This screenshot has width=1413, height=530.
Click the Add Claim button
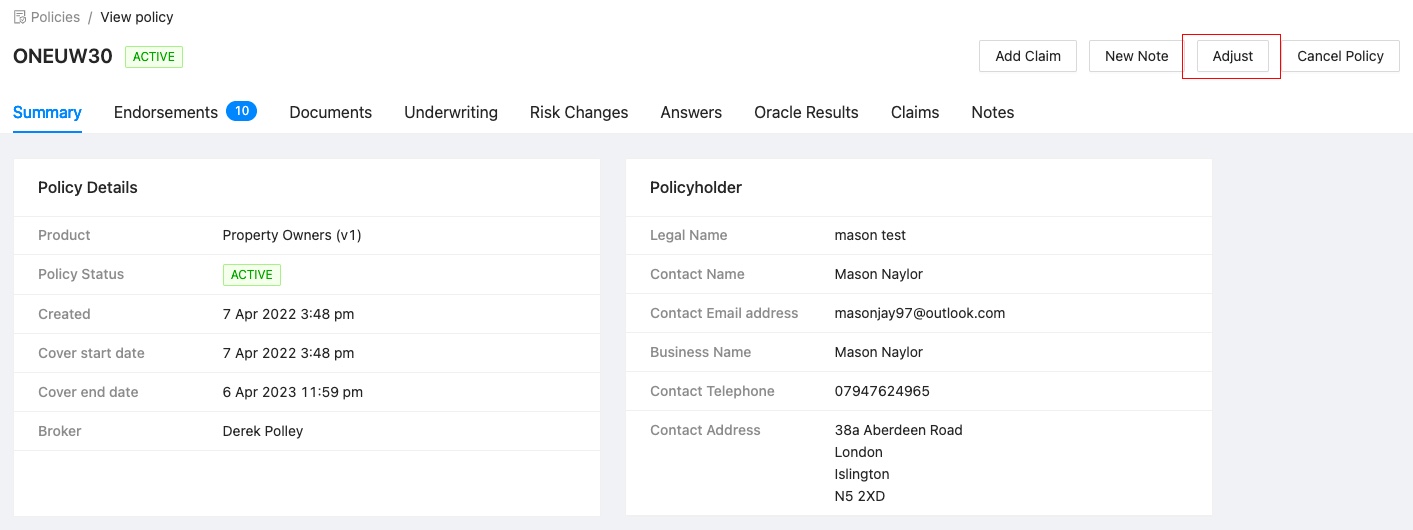1027,56
